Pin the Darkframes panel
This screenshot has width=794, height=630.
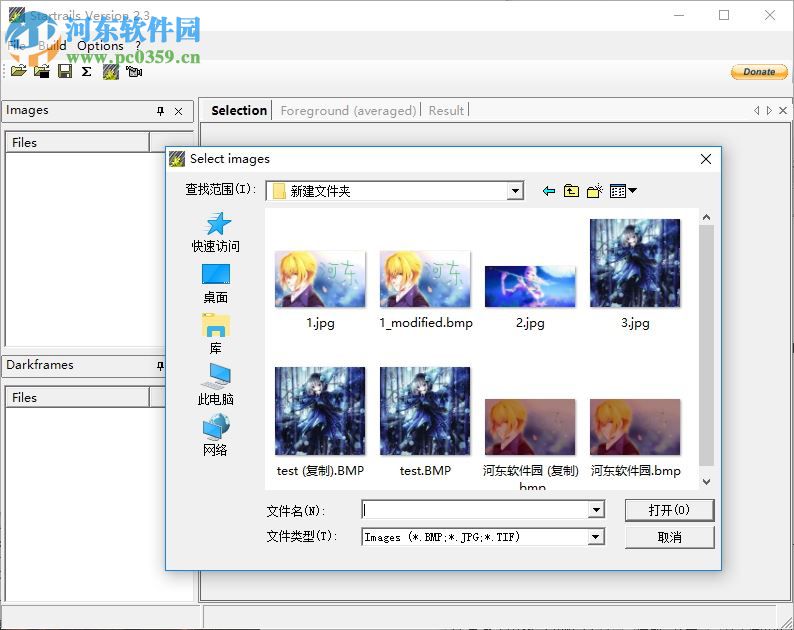click(161, 366)
